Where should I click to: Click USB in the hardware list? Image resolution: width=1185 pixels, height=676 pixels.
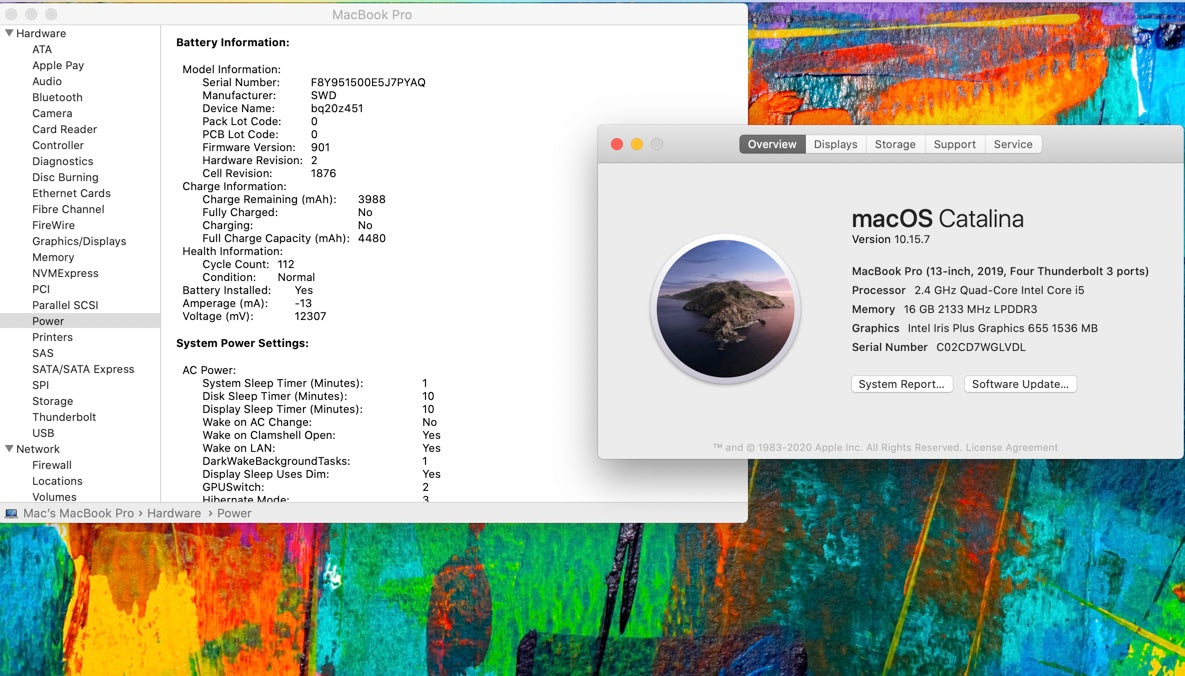click(x=43, y=433)
